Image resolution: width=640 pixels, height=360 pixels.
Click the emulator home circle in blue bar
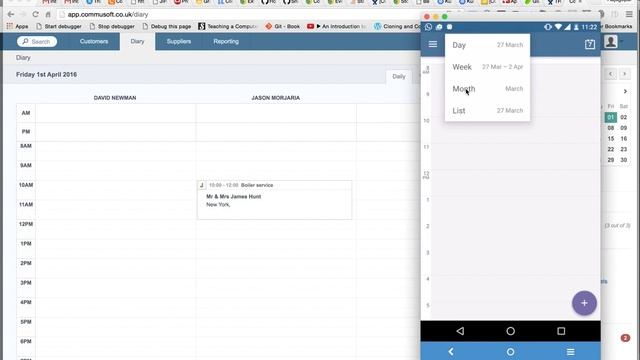tap(510, 351)
